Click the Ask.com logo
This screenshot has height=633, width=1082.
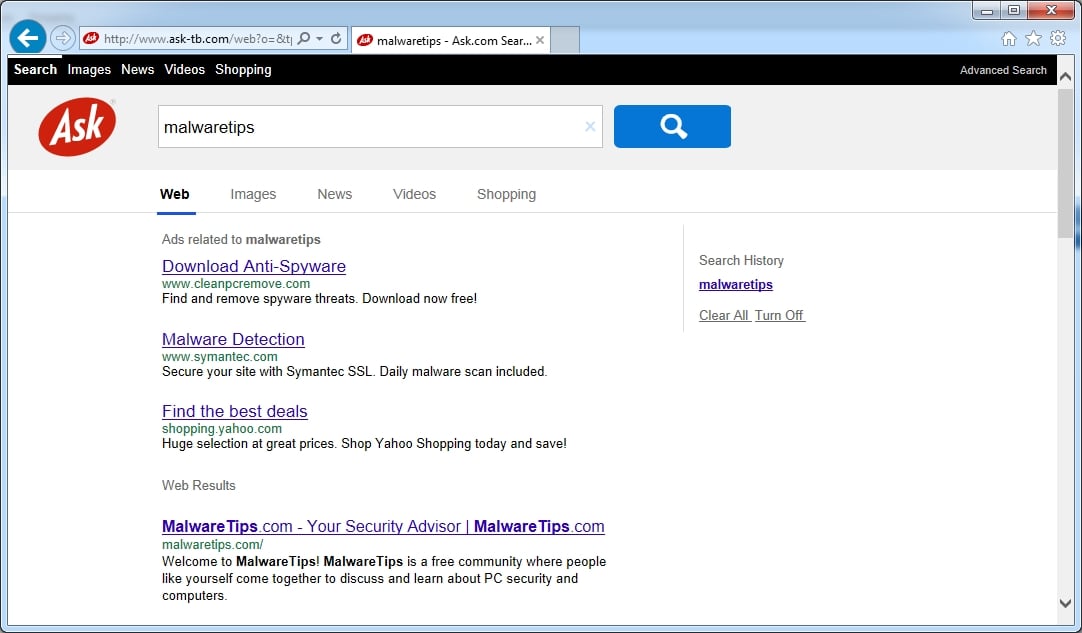click(x=76, y=126)
